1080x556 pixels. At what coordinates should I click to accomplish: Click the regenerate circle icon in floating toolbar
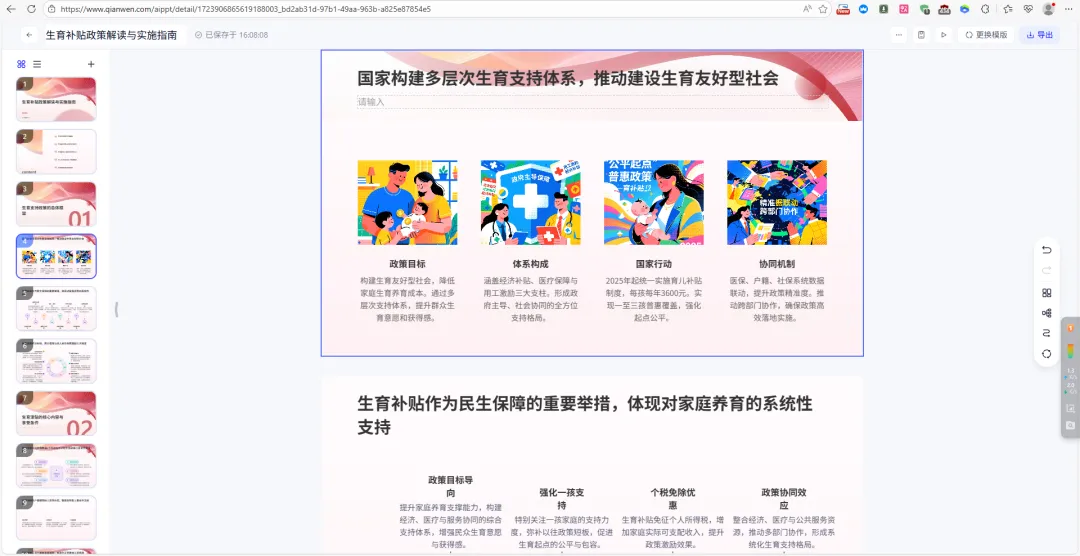point(1046,353)
